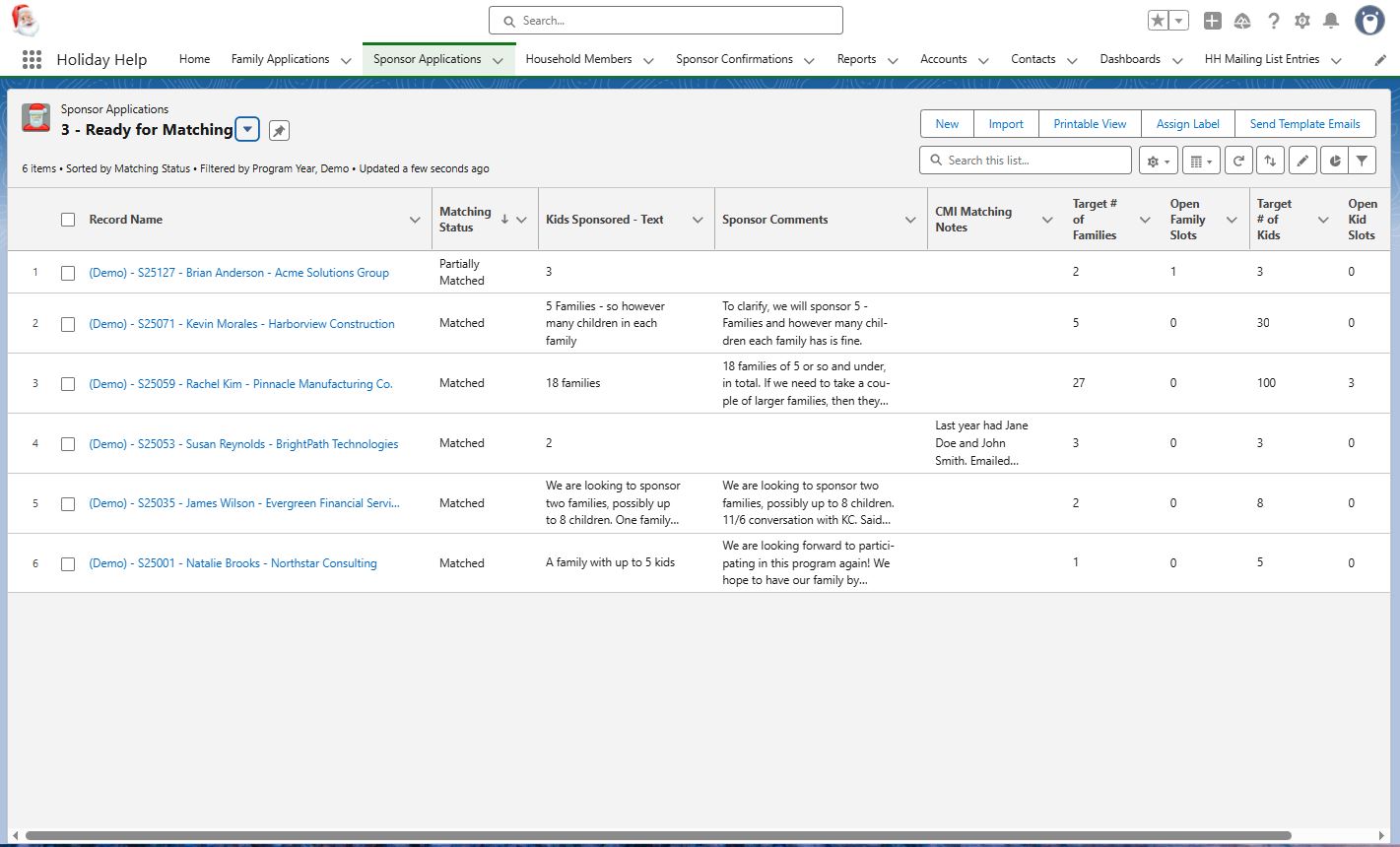1400x847 pixels.
Task: Open the Sponsor Comments column menu
Action: pos(910,220)
